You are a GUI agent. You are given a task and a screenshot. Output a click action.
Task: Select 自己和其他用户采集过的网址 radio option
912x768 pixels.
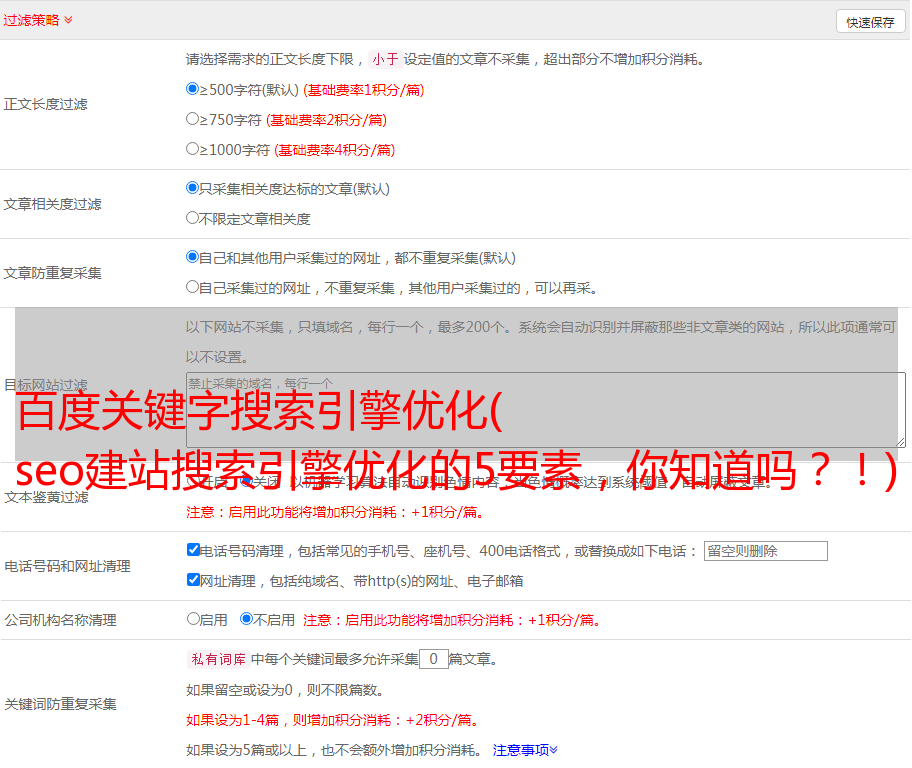click(192, 257)
